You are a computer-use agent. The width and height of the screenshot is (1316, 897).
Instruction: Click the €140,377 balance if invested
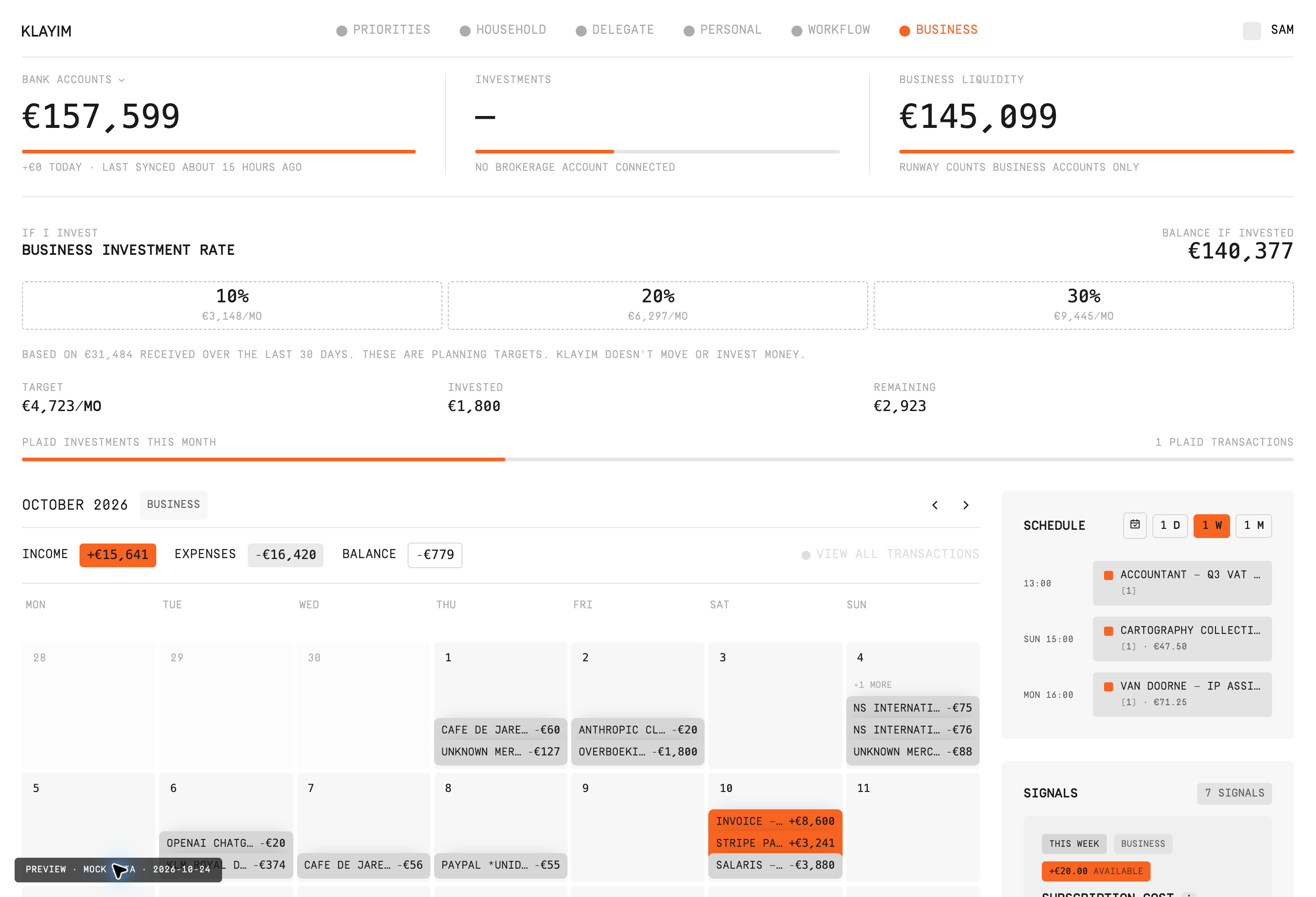point(1240,251)
